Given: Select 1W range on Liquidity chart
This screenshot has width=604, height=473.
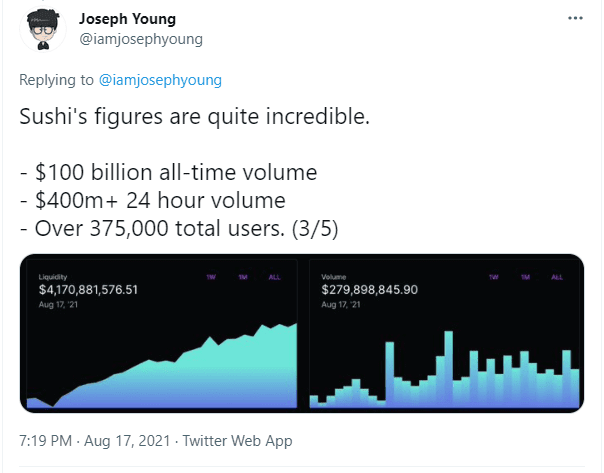Looking at the screenshot, I should point(211,277).
